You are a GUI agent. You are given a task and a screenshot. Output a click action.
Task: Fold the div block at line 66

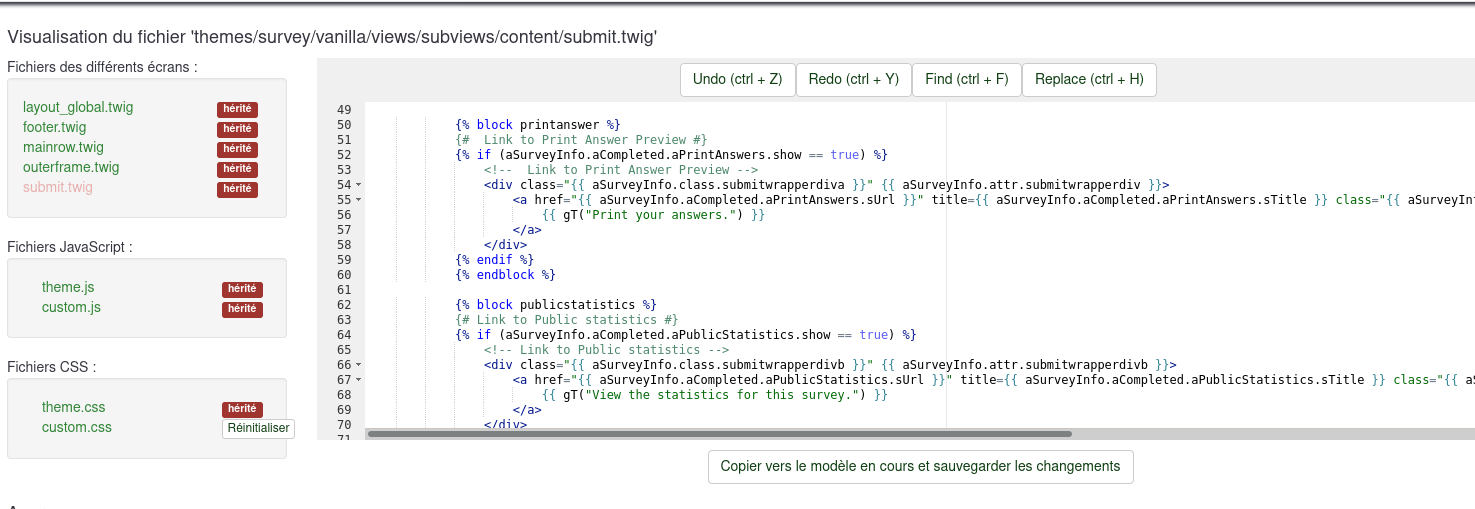click(x=358, y=365)
